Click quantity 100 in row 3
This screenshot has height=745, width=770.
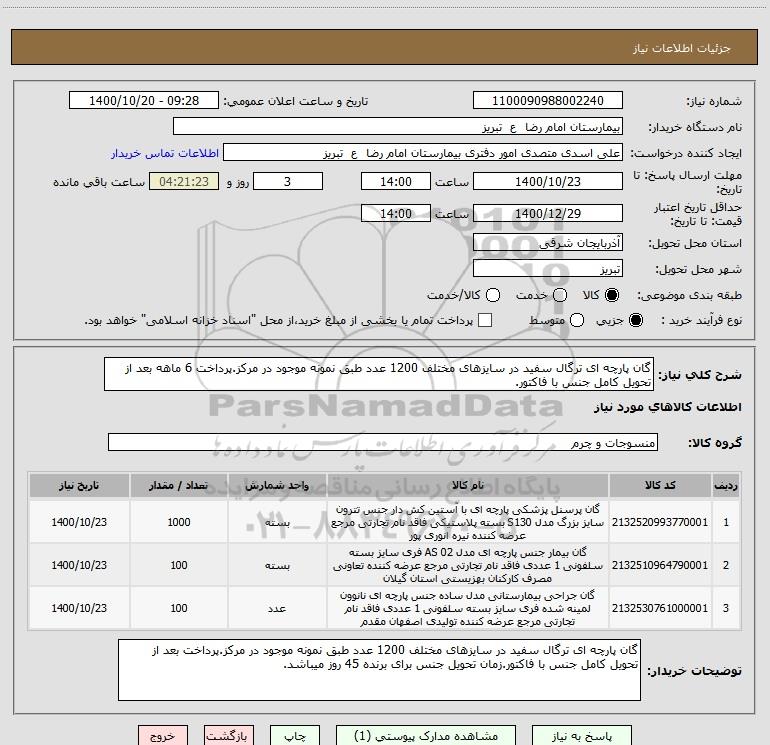click(179, 608)
